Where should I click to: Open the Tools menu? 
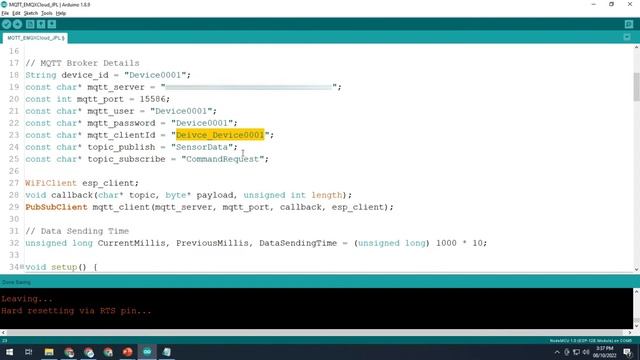coord(47,13)
